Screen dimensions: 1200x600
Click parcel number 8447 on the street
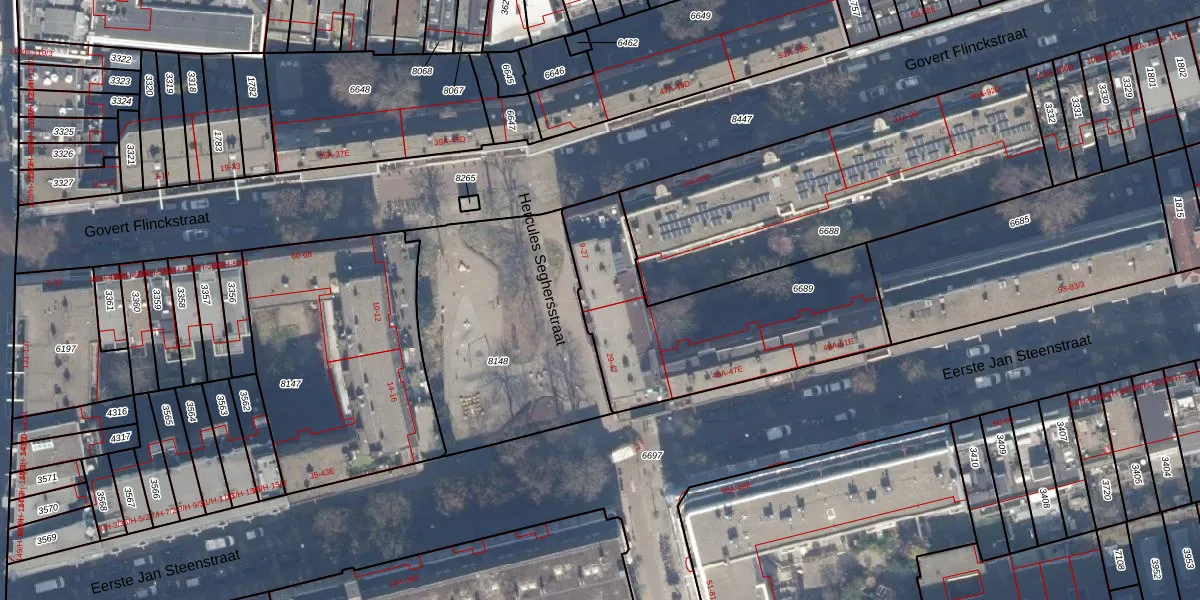point(741,119)
